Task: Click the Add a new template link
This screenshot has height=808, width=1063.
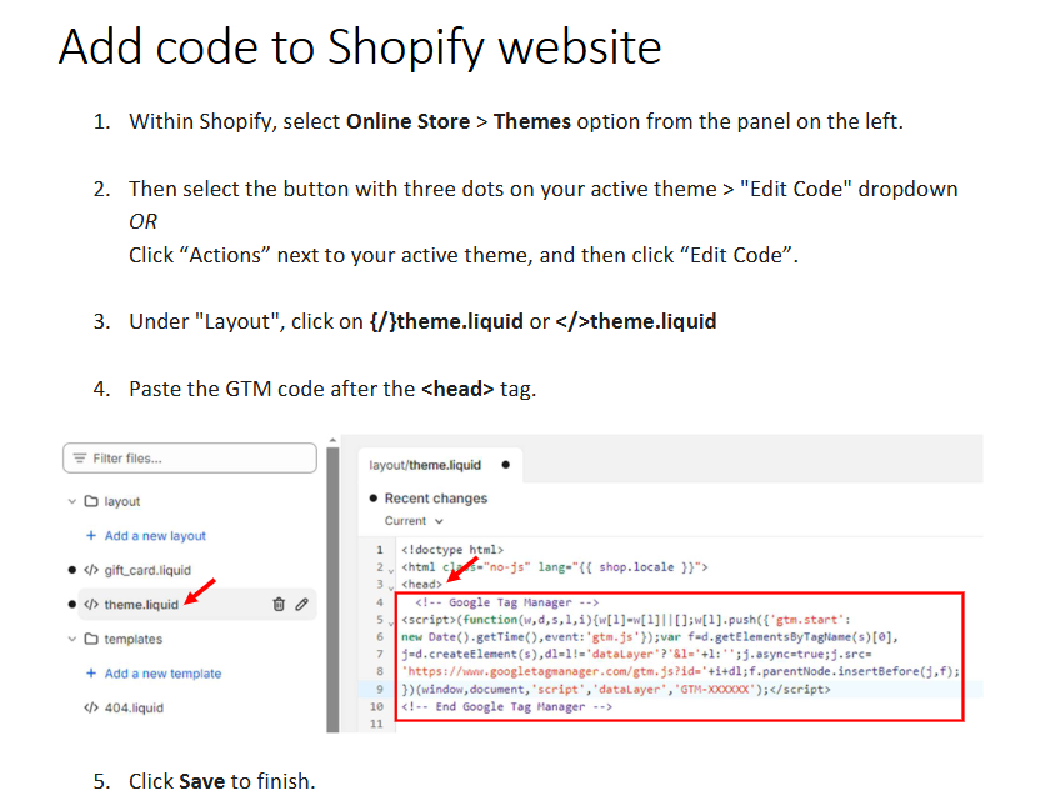Action: pyautogui.click(x=162, y=674)
